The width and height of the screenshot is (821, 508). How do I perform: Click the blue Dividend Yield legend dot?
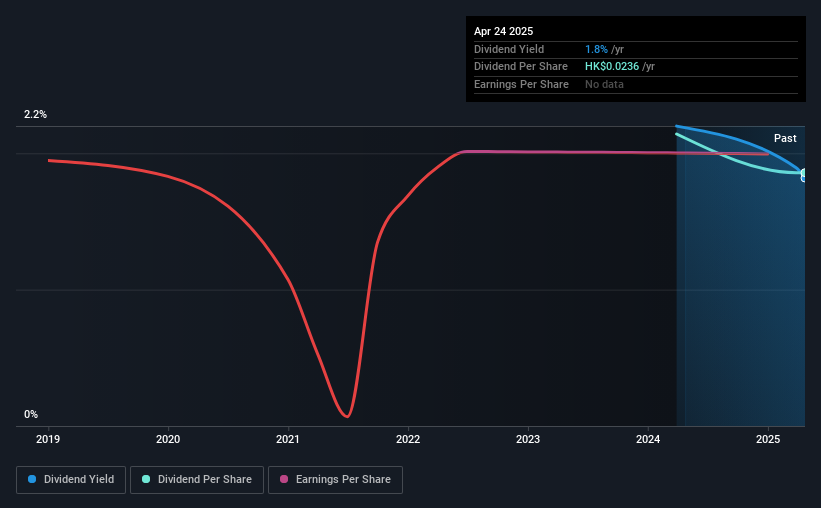pyautogui.click(x=32, y=479)
